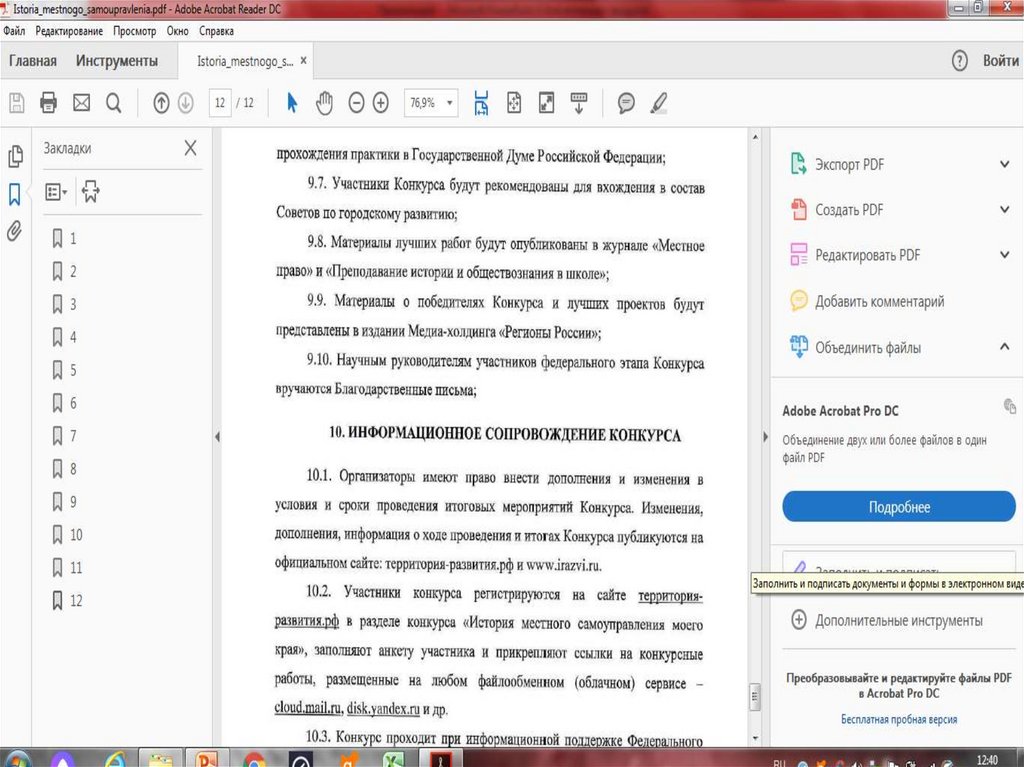
Task: Open the Бесплатная пробная версия link
Action: pyautogui.click(x=898, y=719)
